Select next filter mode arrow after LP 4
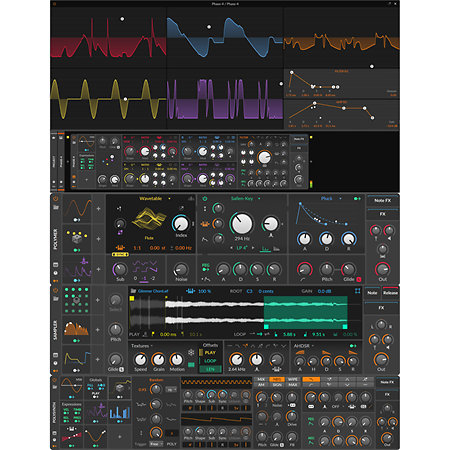 [x=253, y=248]
